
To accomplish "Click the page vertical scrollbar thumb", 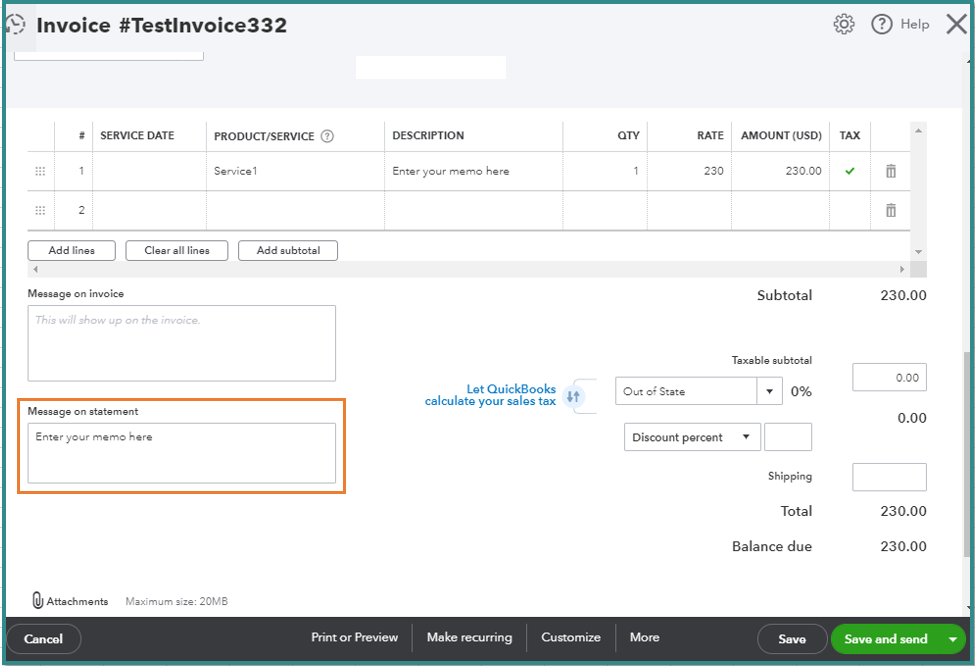I will coord(968,454).
